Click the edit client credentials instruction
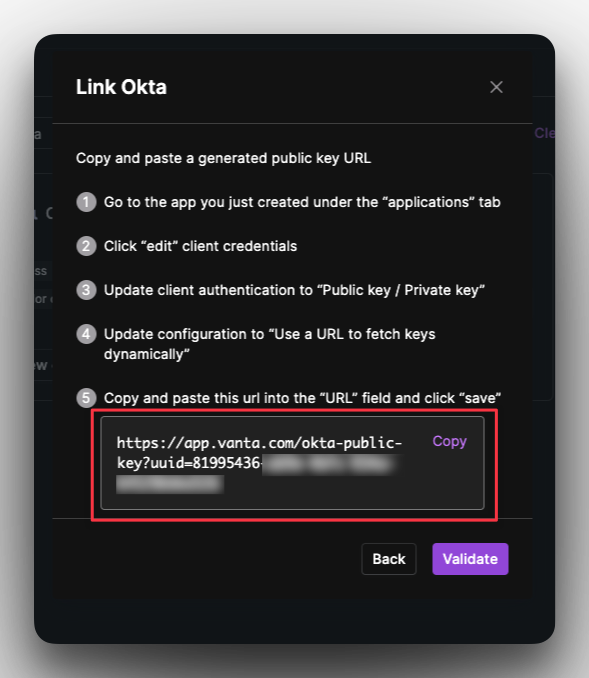 [x=200, y=246]
